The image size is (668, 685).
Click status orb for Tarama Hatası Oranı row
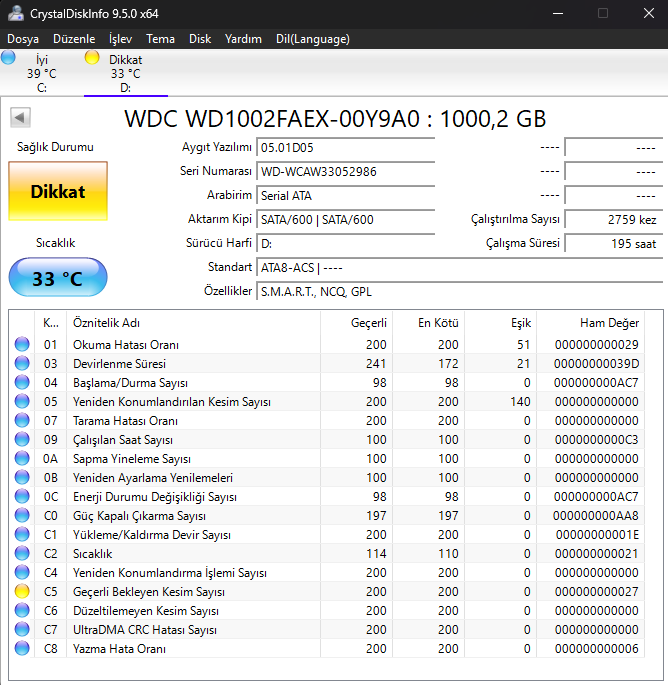tap(22, 420)
